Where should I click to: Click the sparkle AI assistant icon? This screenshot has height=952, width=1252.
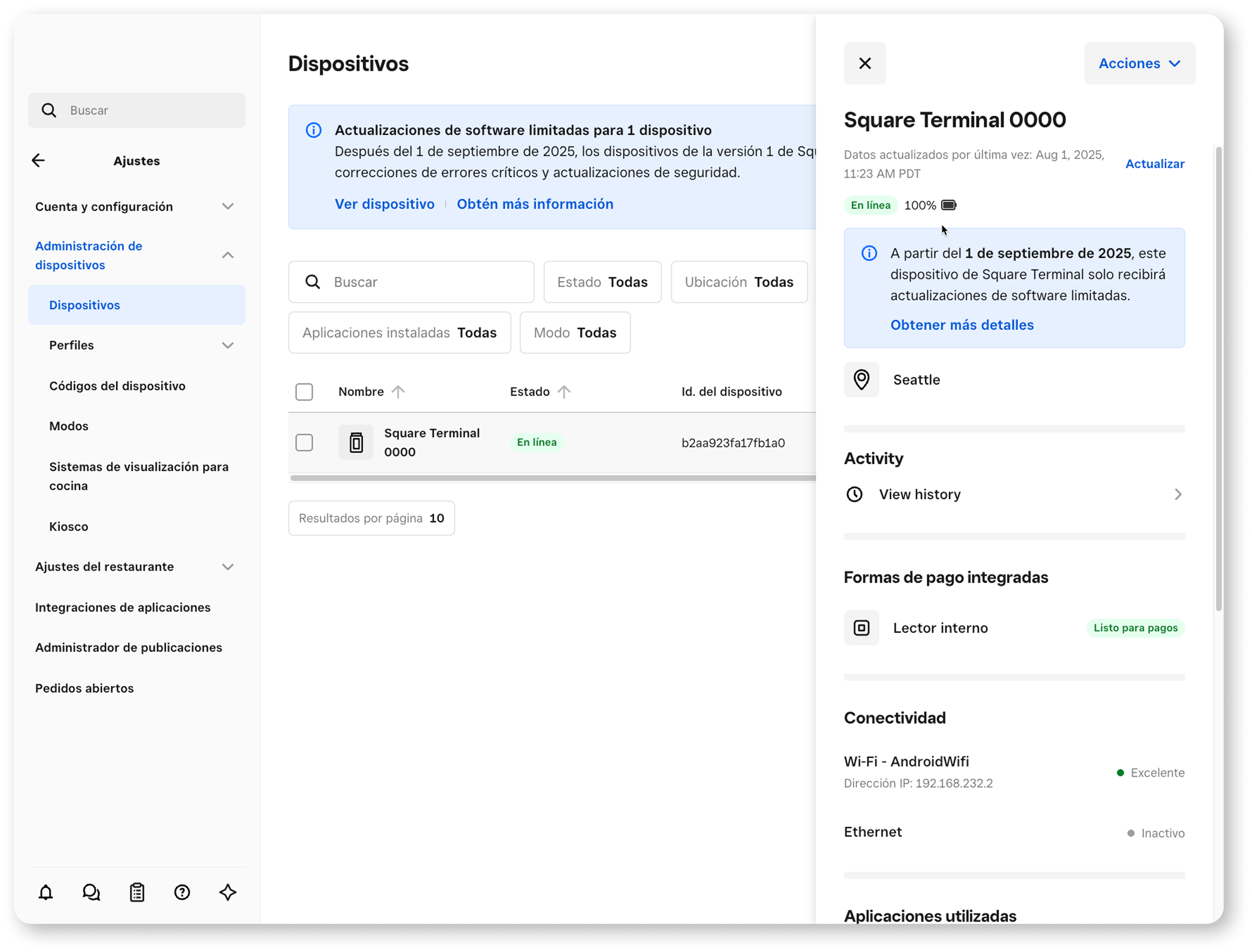pos(228,893)
